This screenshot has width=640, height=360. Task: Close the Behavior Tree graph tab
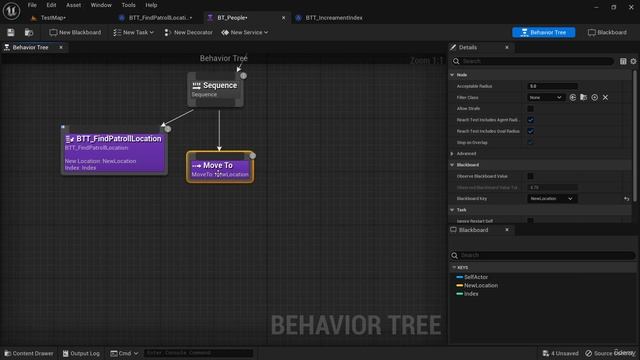(61, 47)
